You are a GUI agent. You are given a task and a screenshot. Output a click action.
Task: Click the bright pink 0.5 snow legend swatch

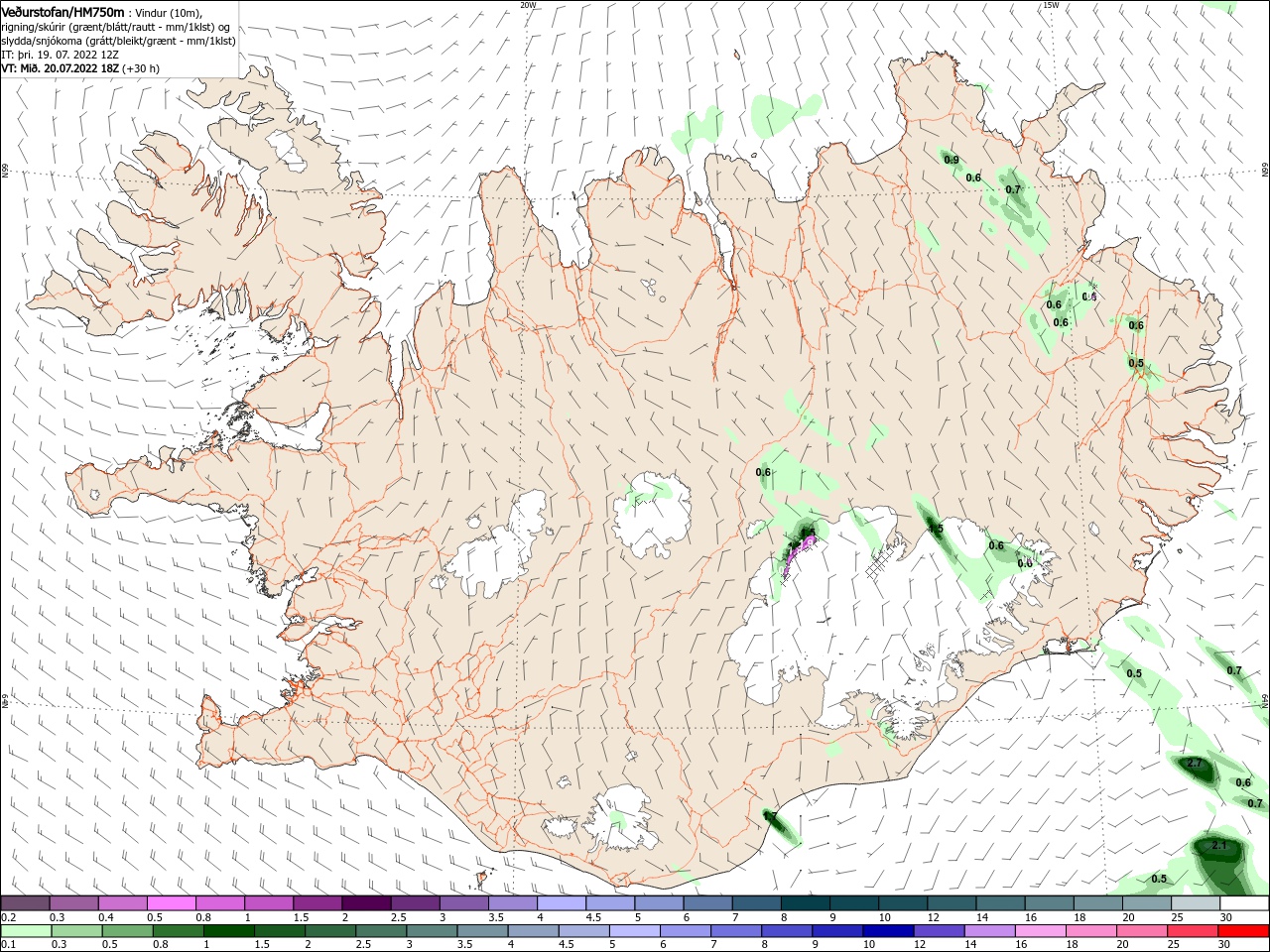(171, 903)
